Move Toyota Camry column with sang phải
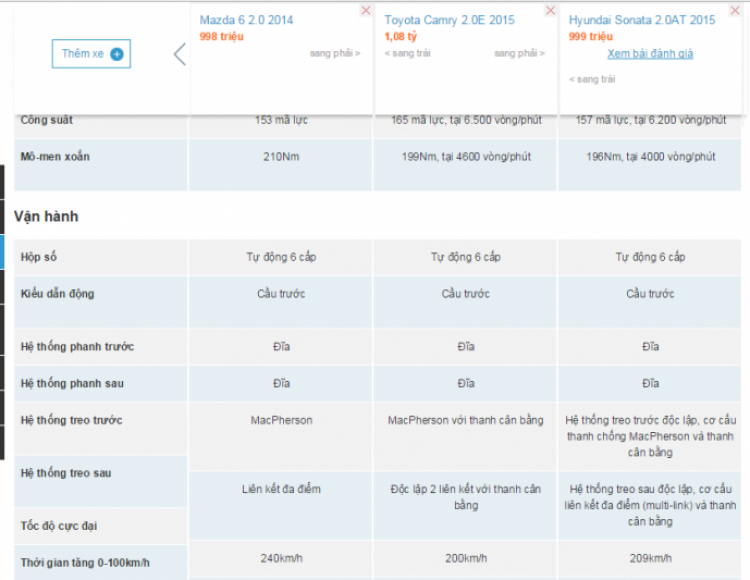The height and width of the screenshot is (580, 750). click(519, 53)
